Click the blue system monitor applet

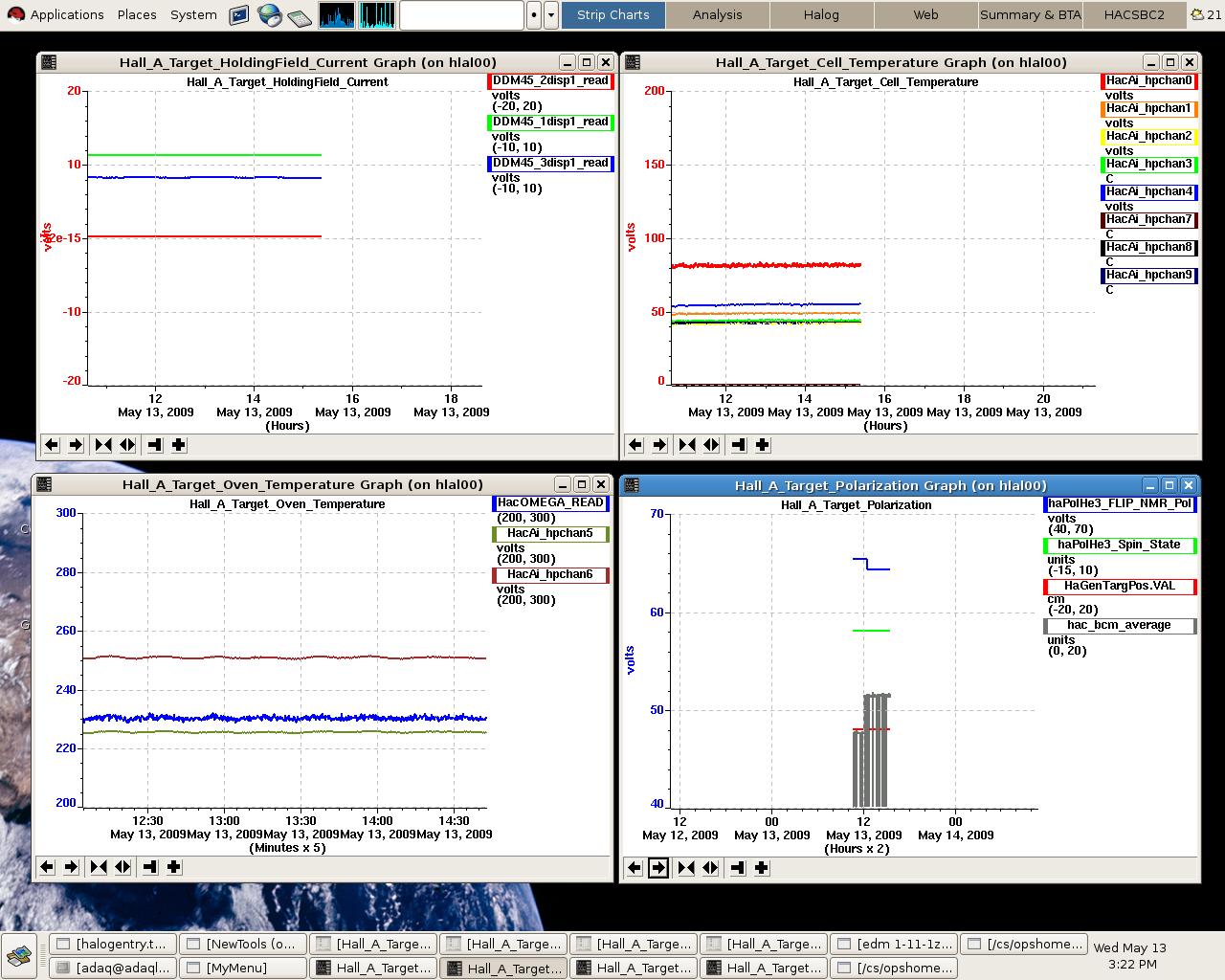(x=337, y=14)
